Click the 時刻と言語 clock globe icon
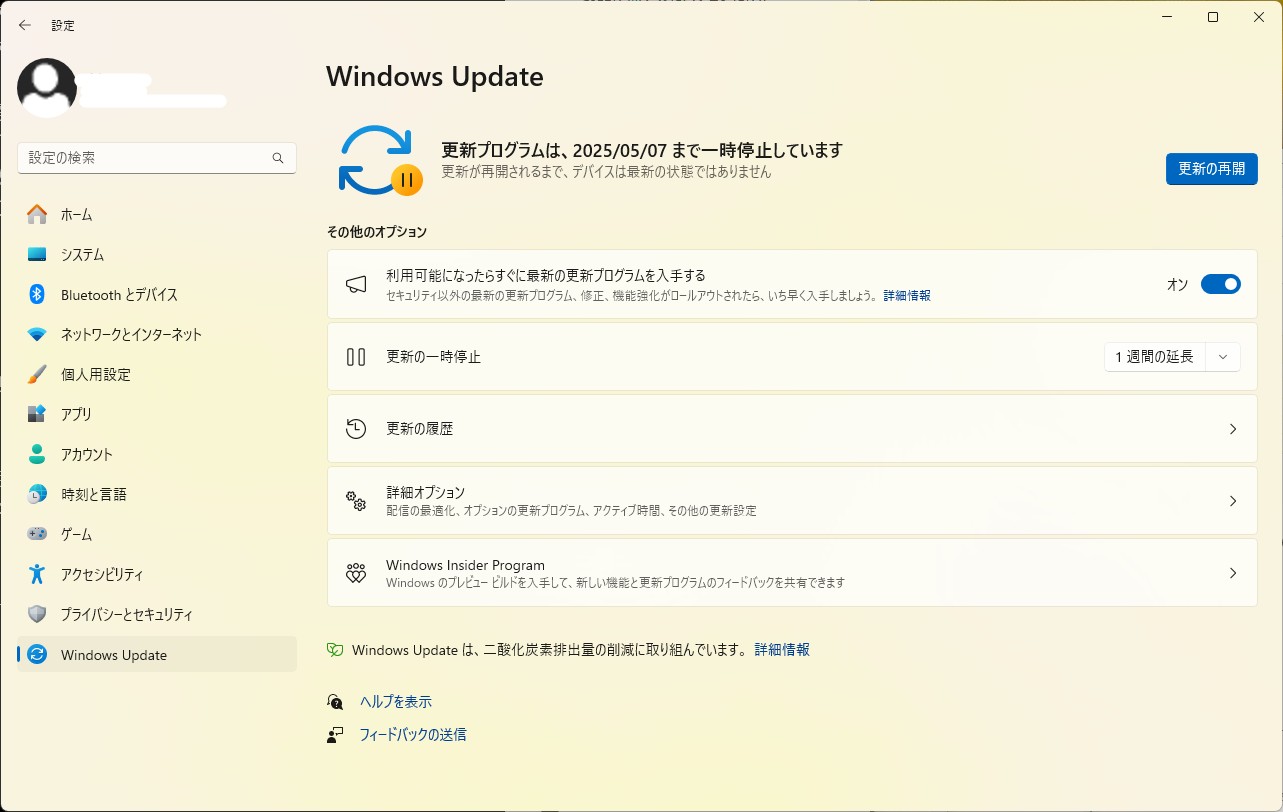This screenshot has width=1283, height=812. (37, 494)
